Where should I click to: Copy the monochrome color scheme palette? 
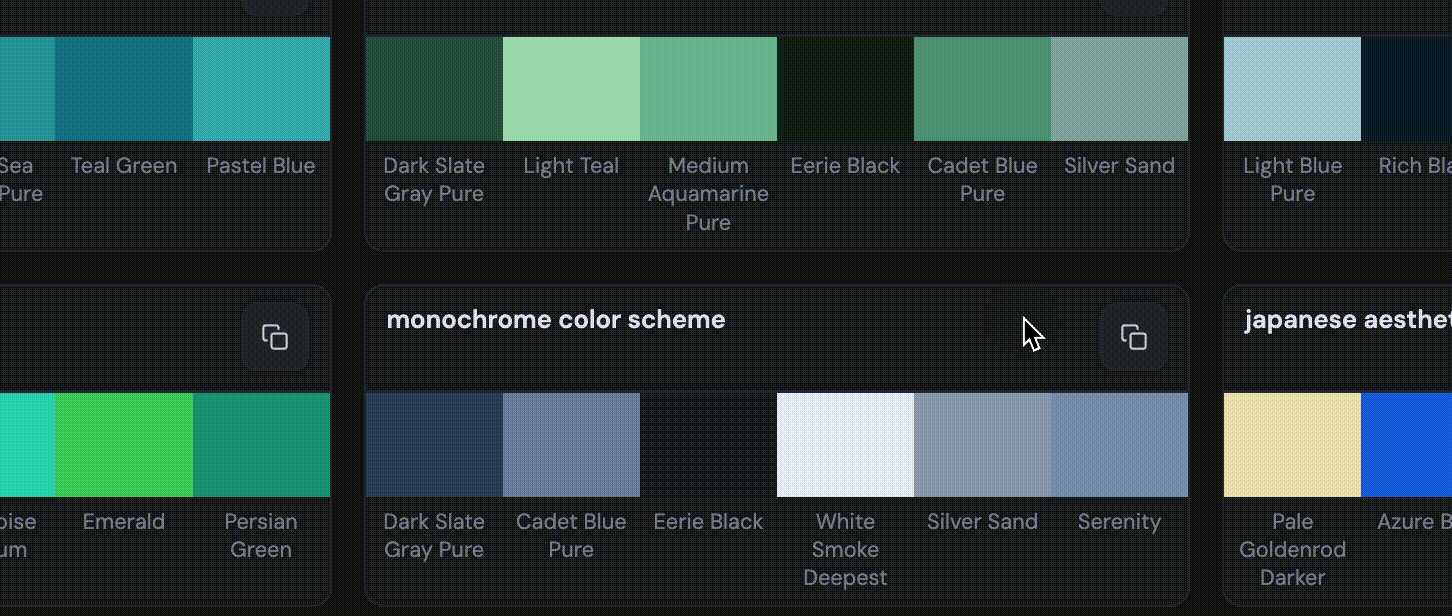coord(1134,337)
